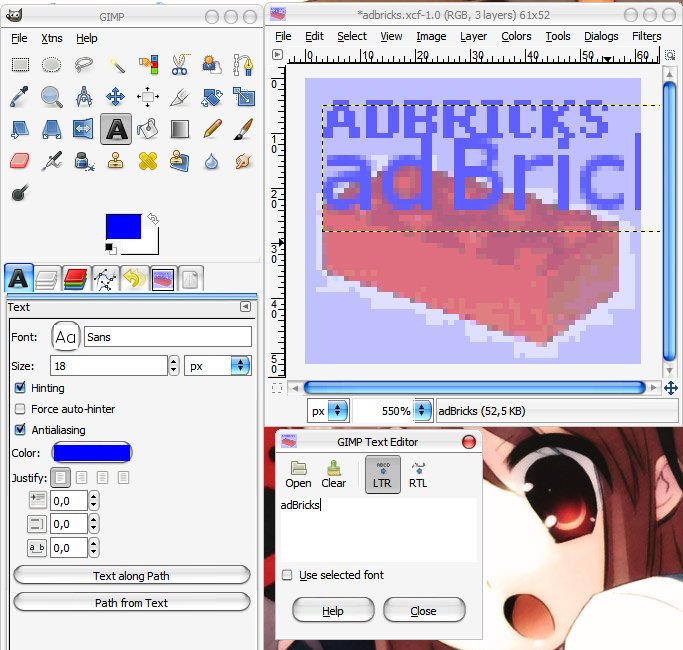Viewport: 683px width, 650px height.
Task: Open the Colors menu
Action: click(x=516, y=36)
